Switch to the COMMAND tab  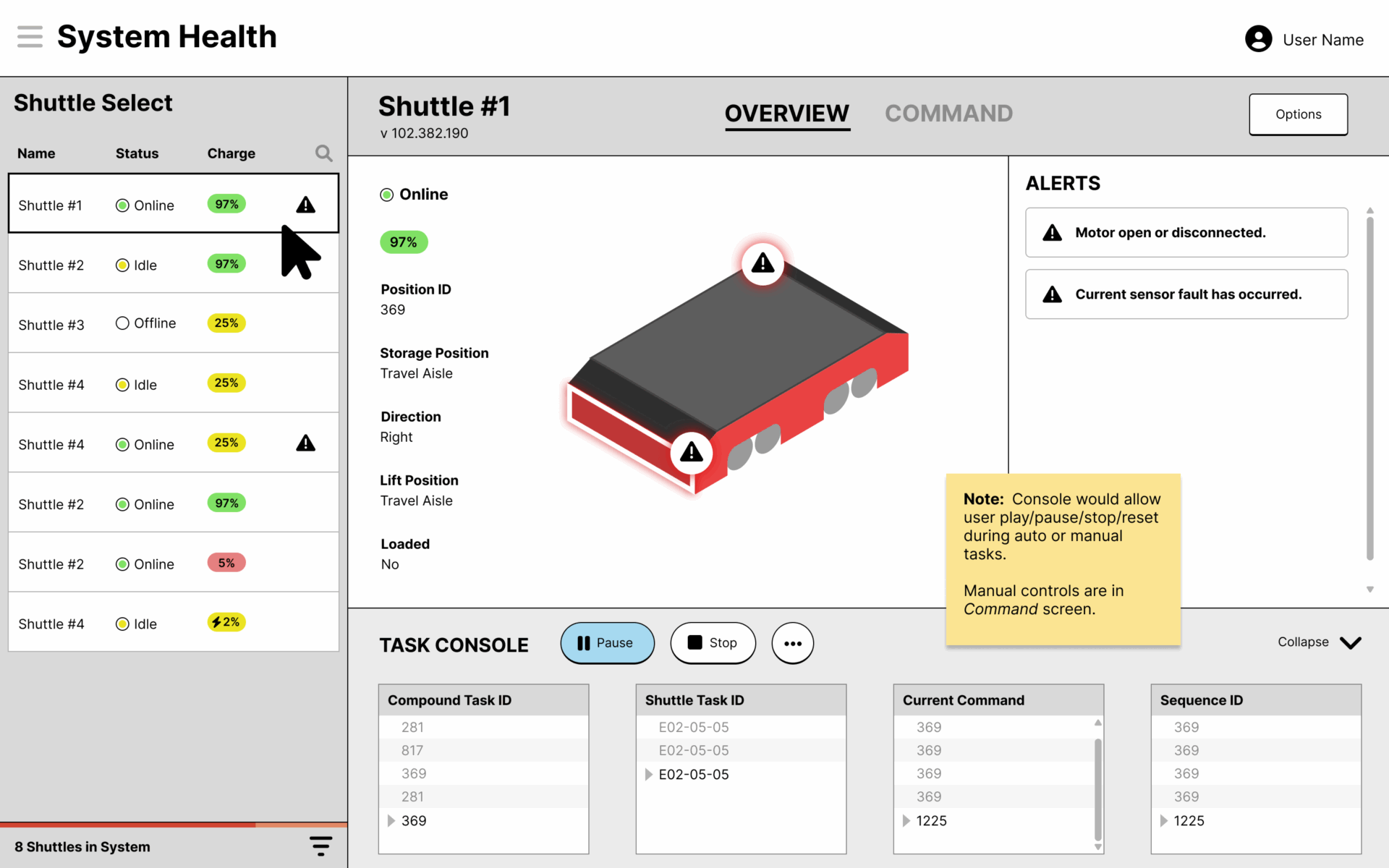tap(948, 114)
